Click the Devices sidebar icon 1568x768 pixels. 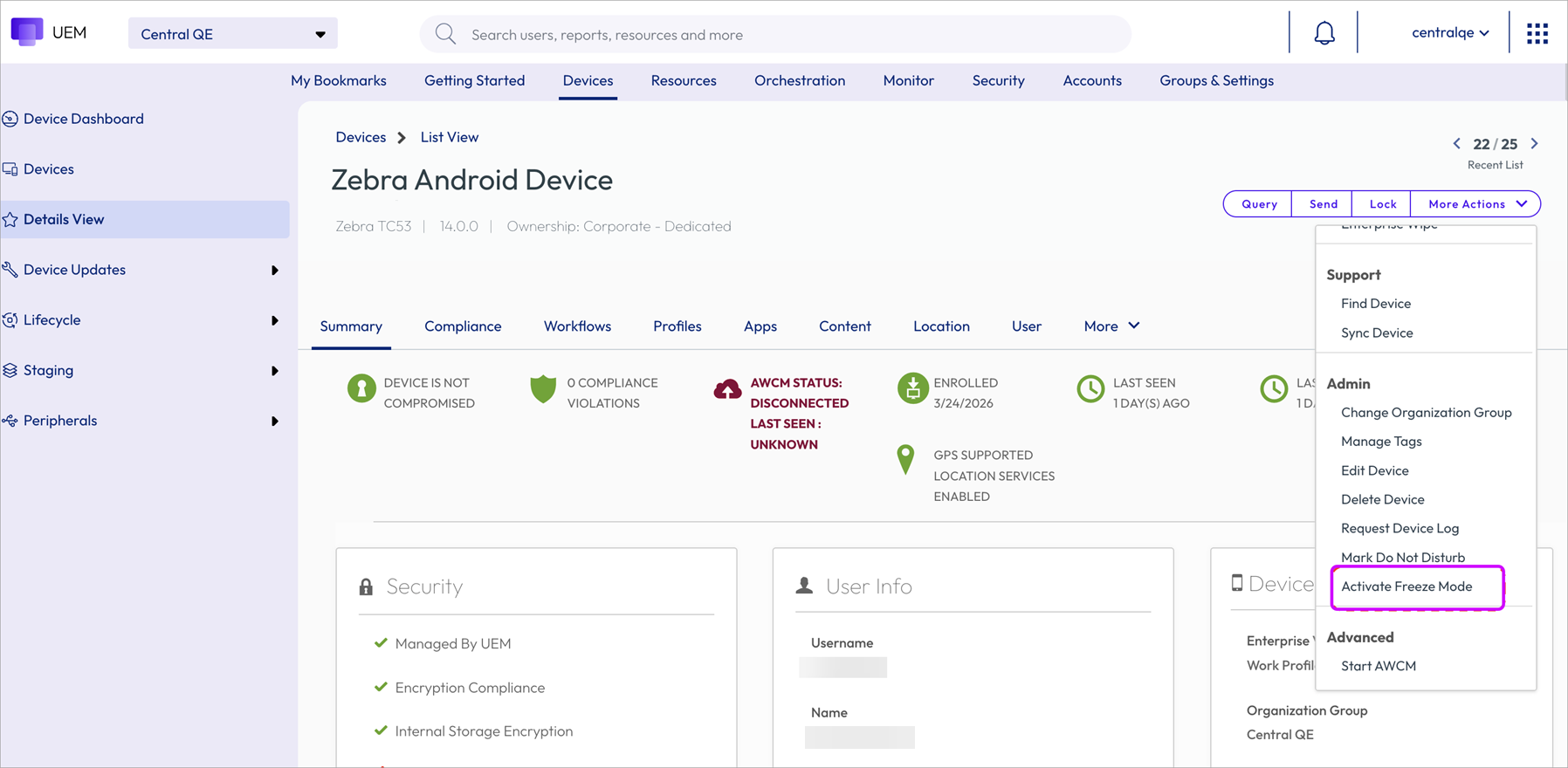pyautogui.click(x=10, y=169)
